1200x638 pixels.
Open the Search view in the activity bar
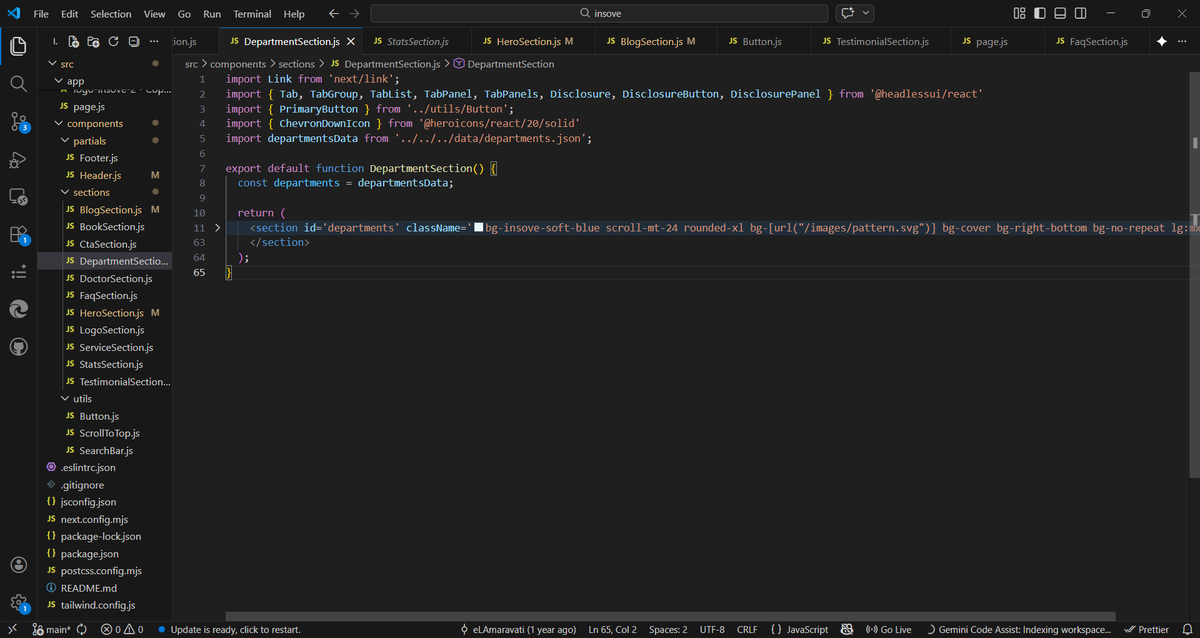[x=18, y=83]
